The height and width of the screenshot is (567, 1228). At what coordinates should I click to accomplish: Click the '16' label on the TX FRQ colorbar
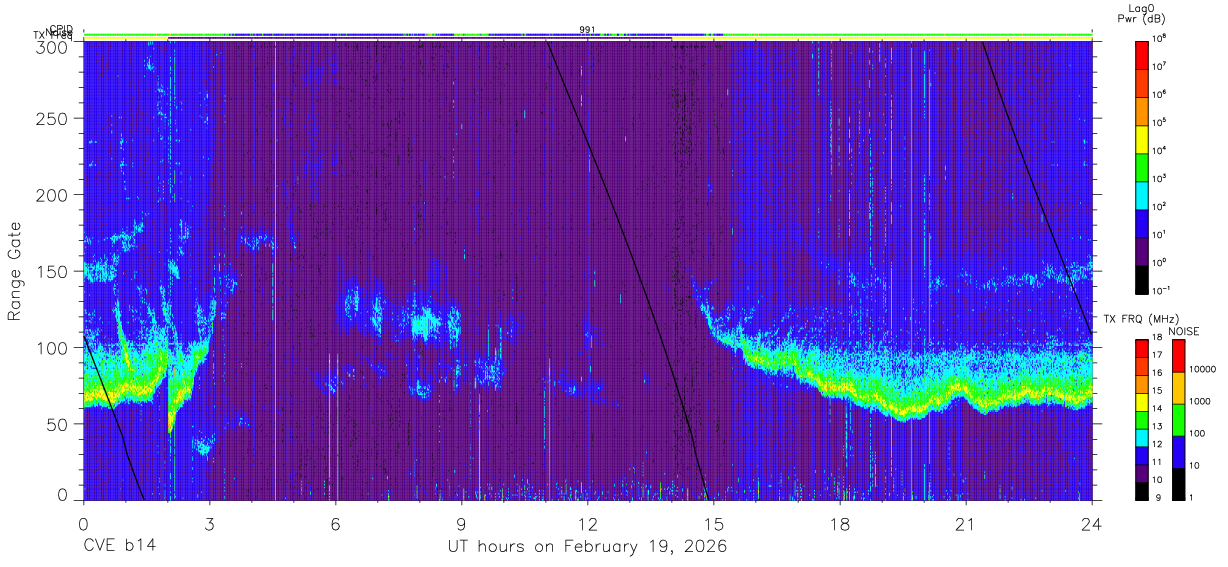(x=1159, y=373)
